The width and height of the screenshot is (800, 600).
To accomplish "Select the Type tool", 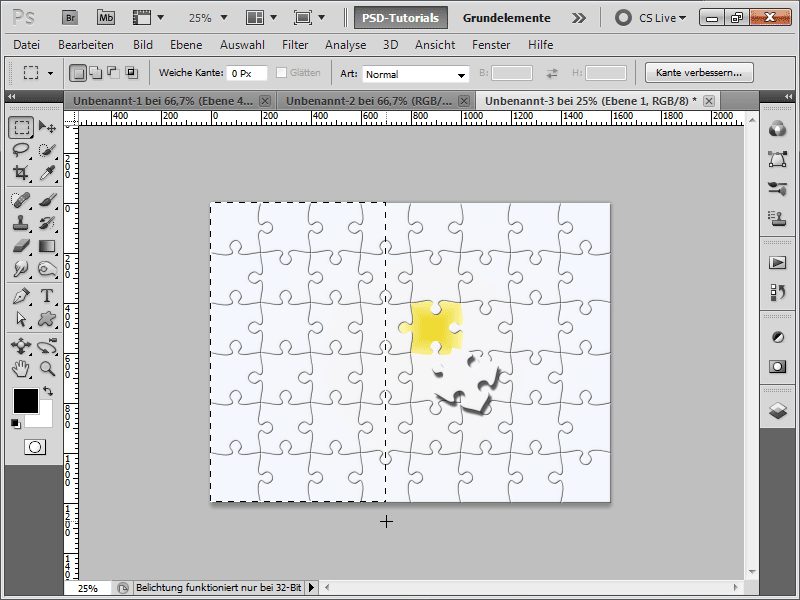I will coord(47,296).
